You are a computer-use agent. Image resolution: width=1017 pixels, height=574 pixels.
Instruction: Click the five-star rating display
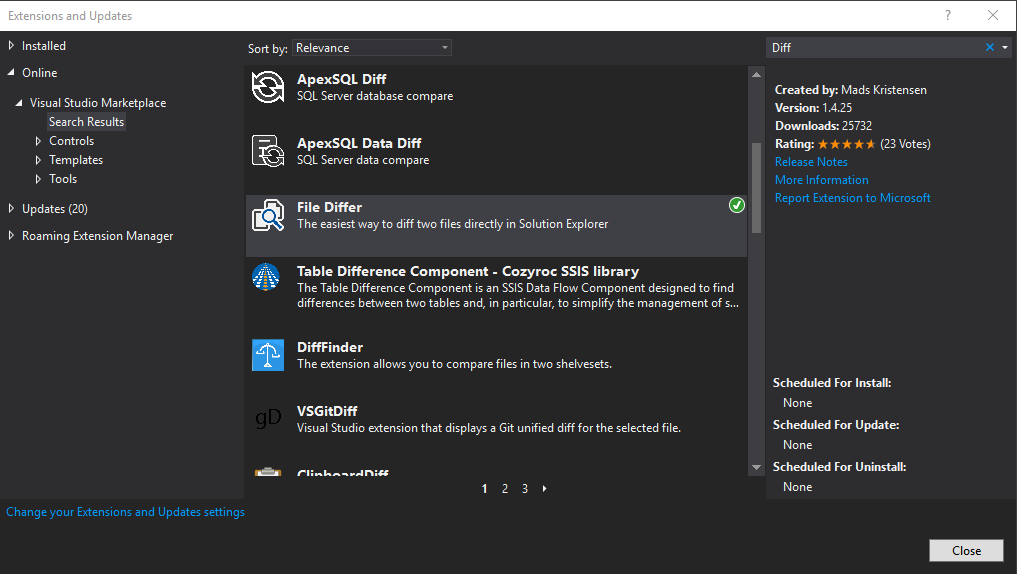846,144
